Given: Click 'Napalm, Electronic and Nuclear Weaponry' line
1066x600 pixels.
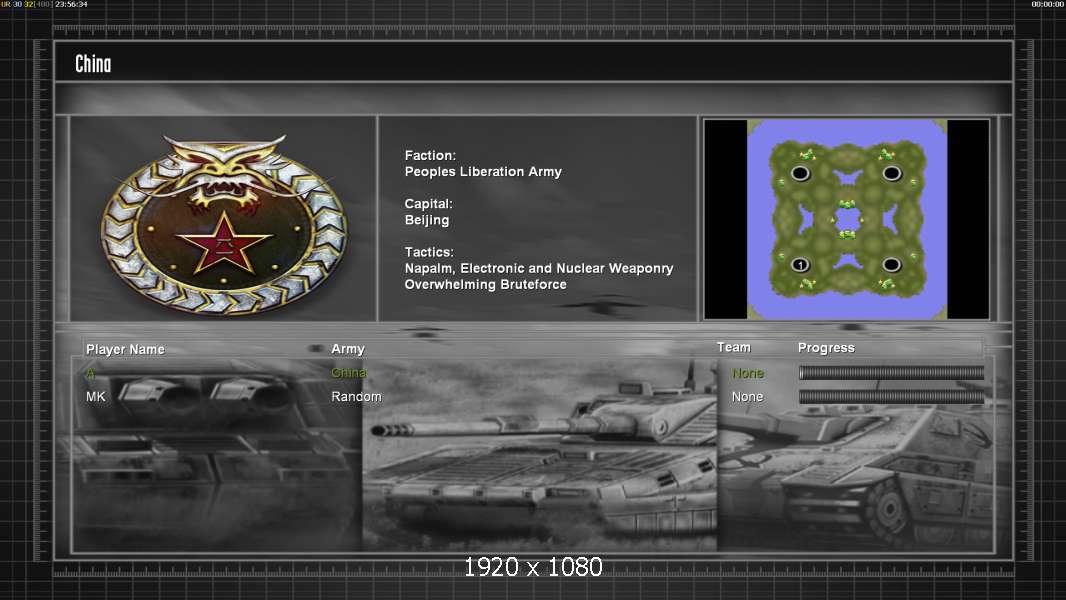Looking at the screenshot, I should coord(539,268).
